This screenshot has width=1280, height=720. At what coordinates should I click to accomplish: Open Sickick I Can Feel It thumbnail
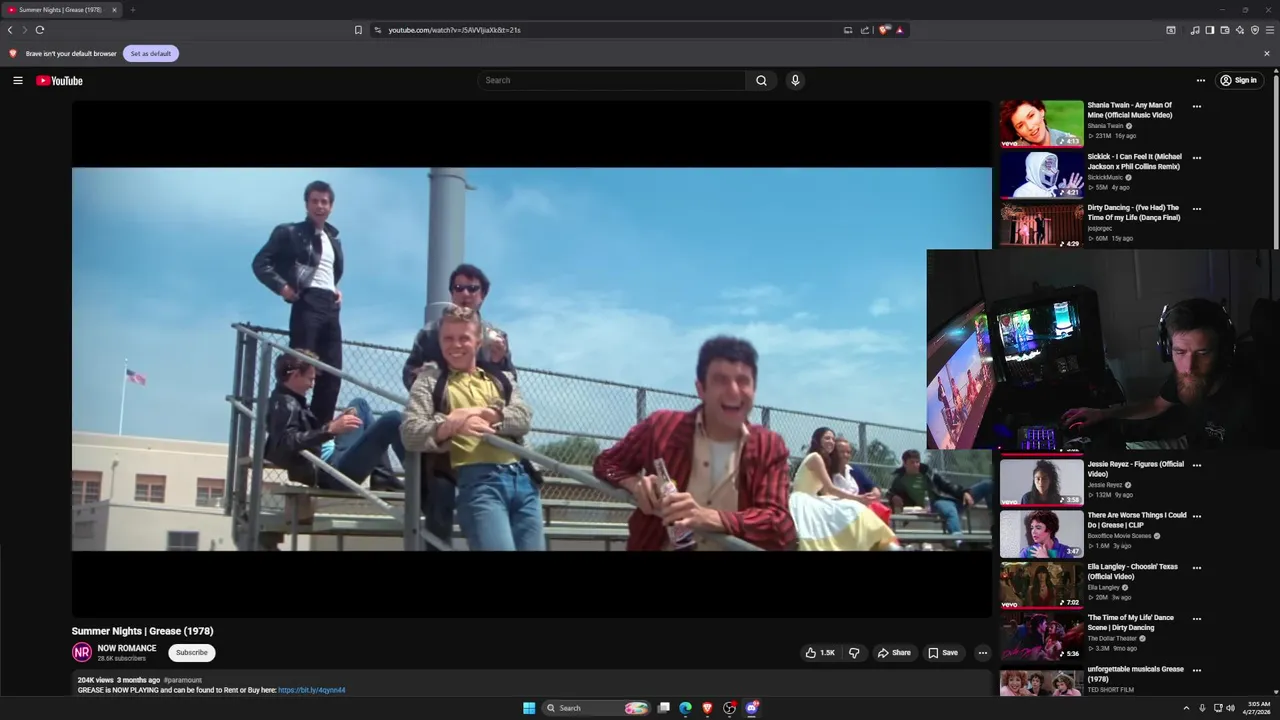pos(1041,174)
